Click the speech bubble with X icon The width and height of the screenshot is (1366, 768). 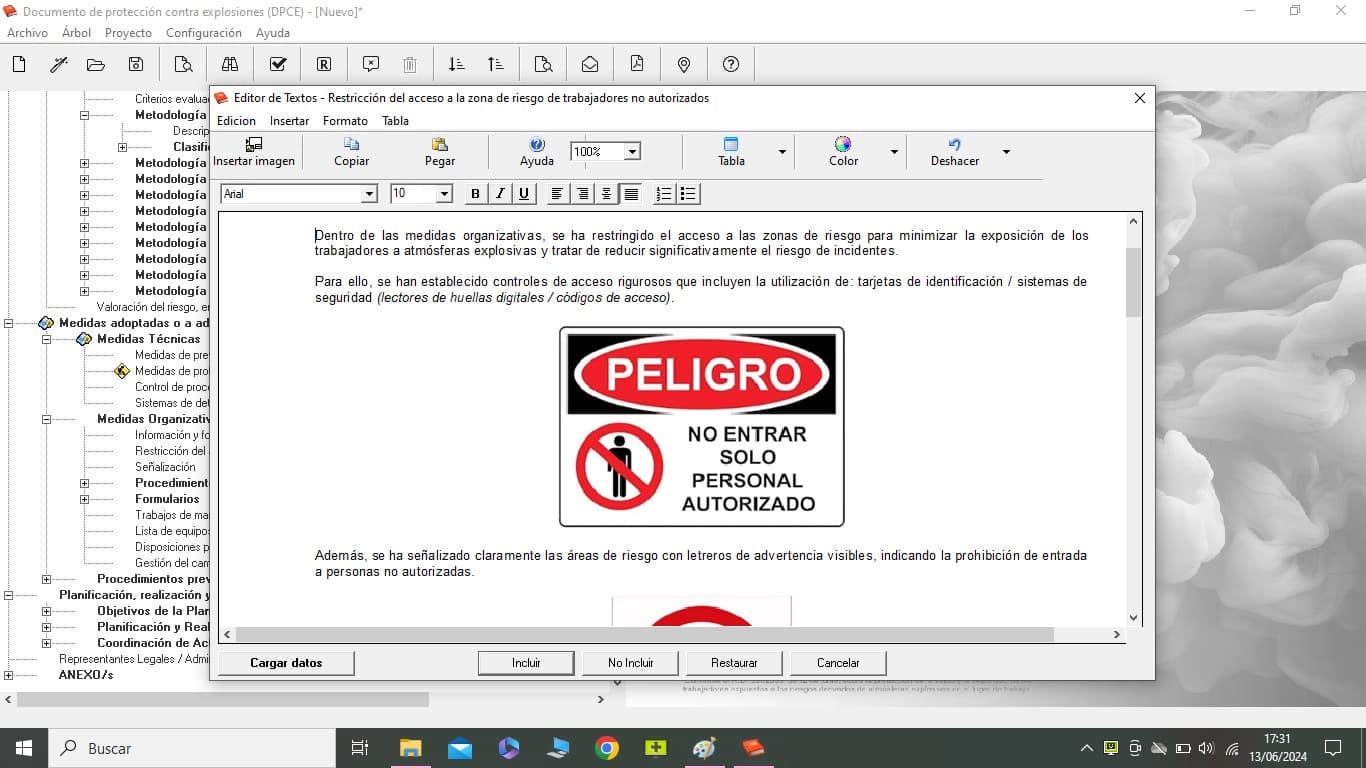point(371,64)
